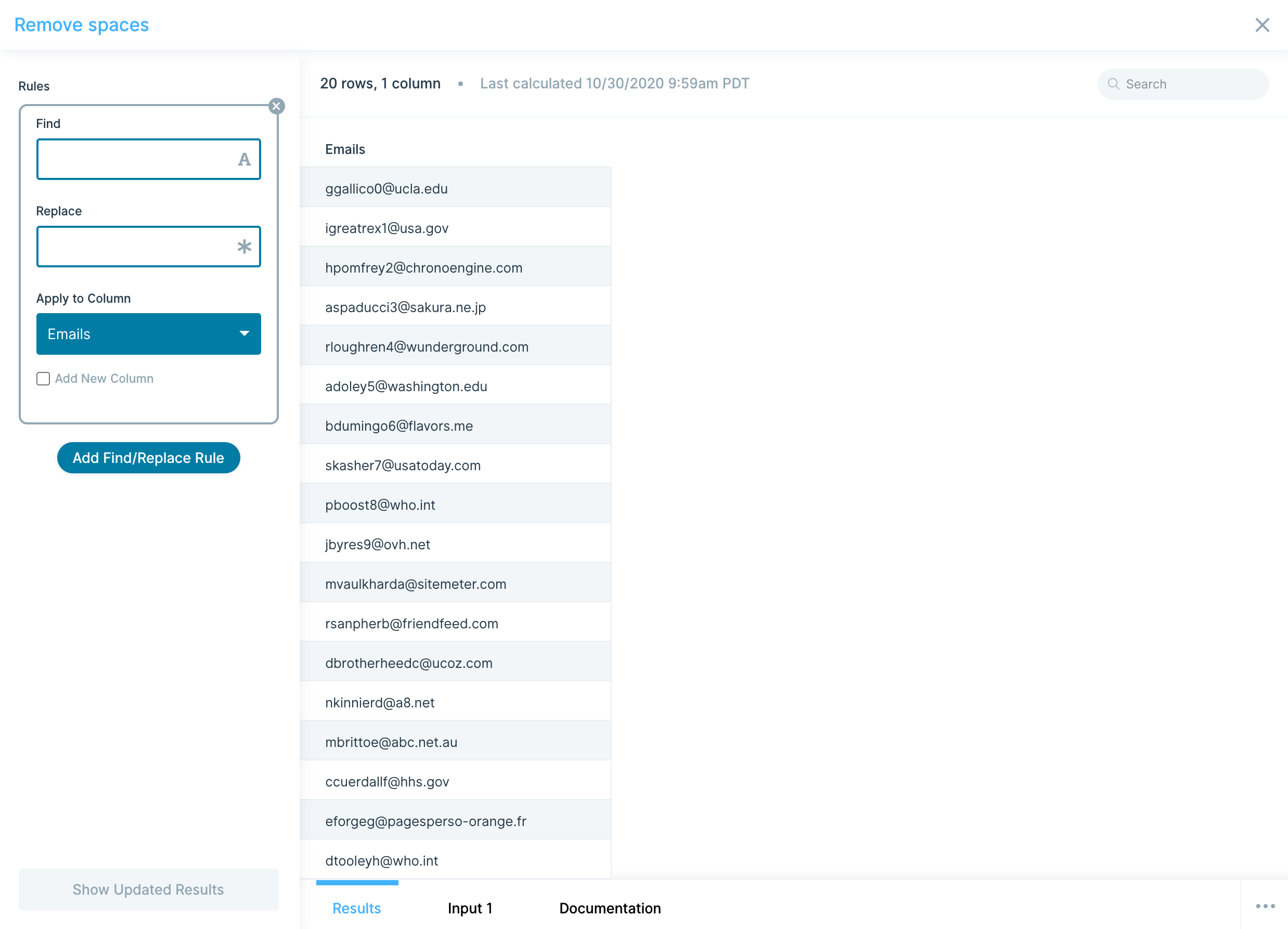Select row adoley5@washington.edu
Viewport: 1288px width, 929px height.
coord(456,384)
